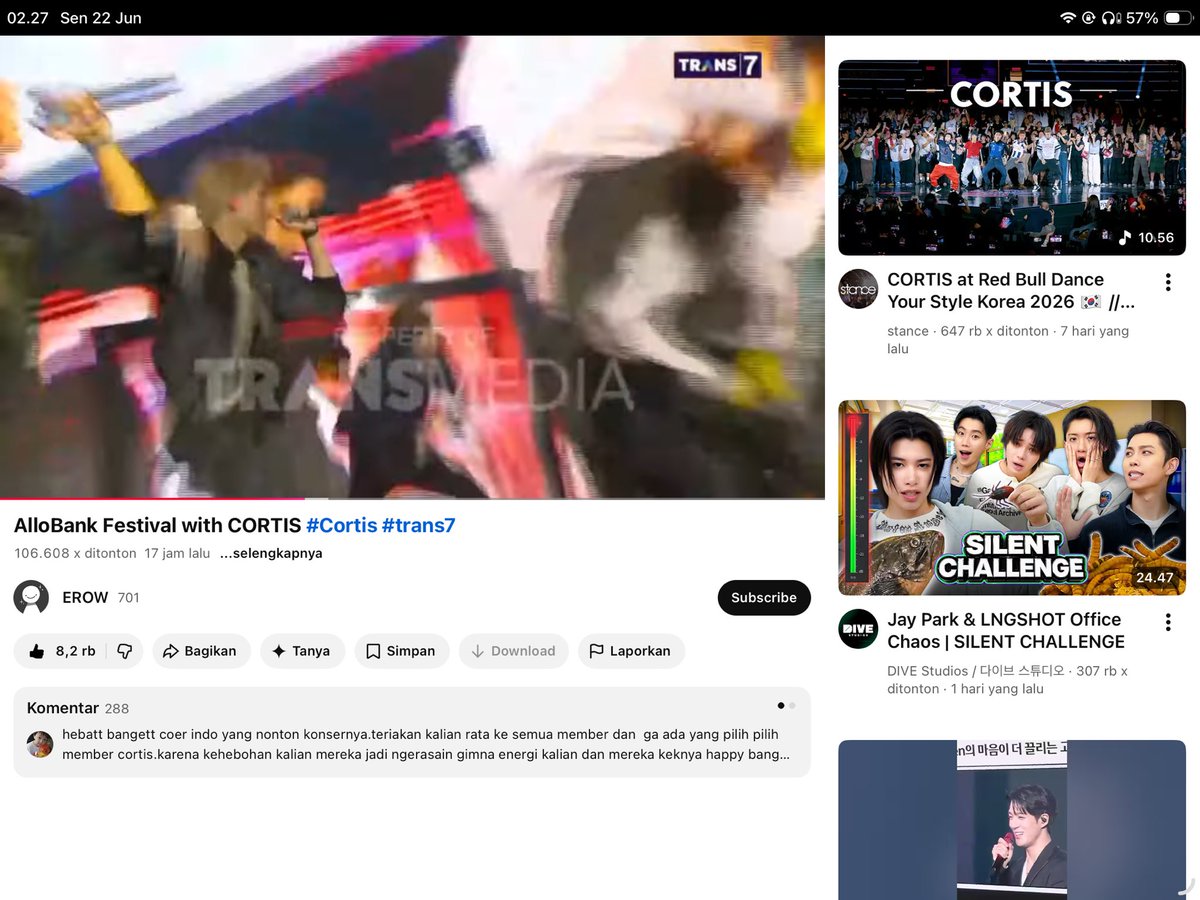Tap the battery indicator icon
The height and width of the screenshot is (900, 1200).
[1178, 18]
